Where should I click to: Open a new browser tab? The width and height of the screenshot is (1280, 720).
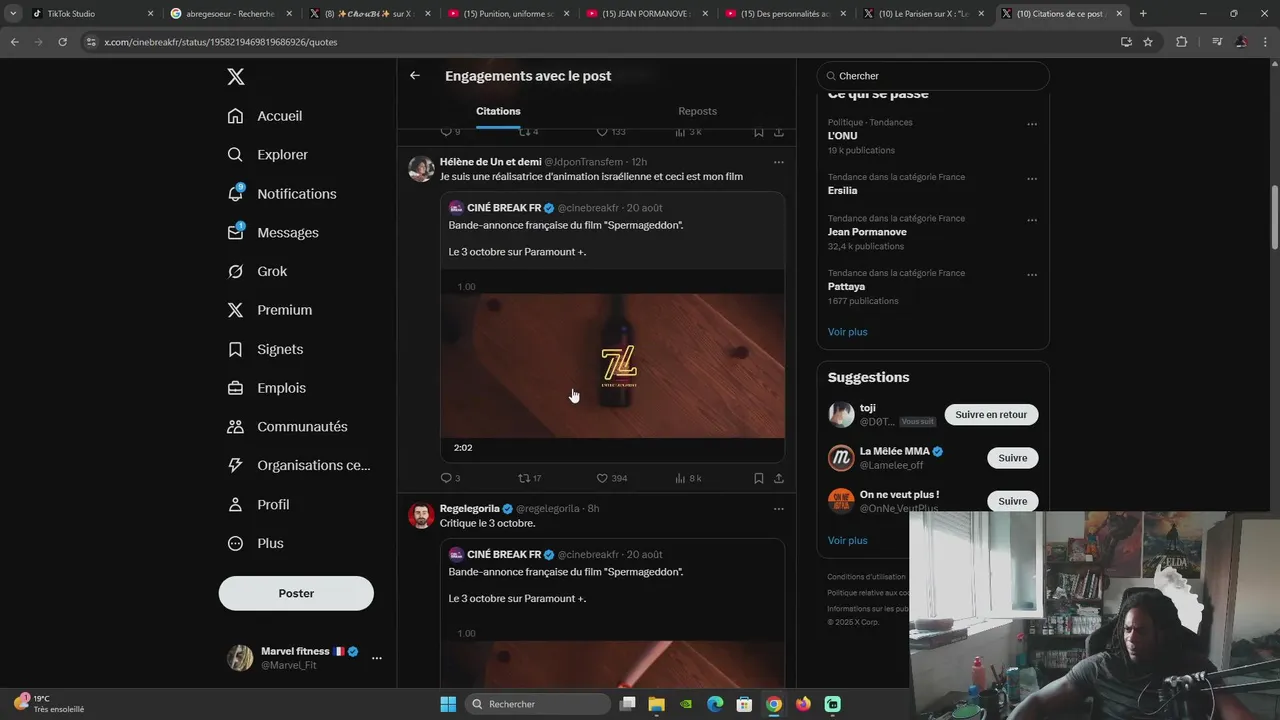pos(1143,14)
